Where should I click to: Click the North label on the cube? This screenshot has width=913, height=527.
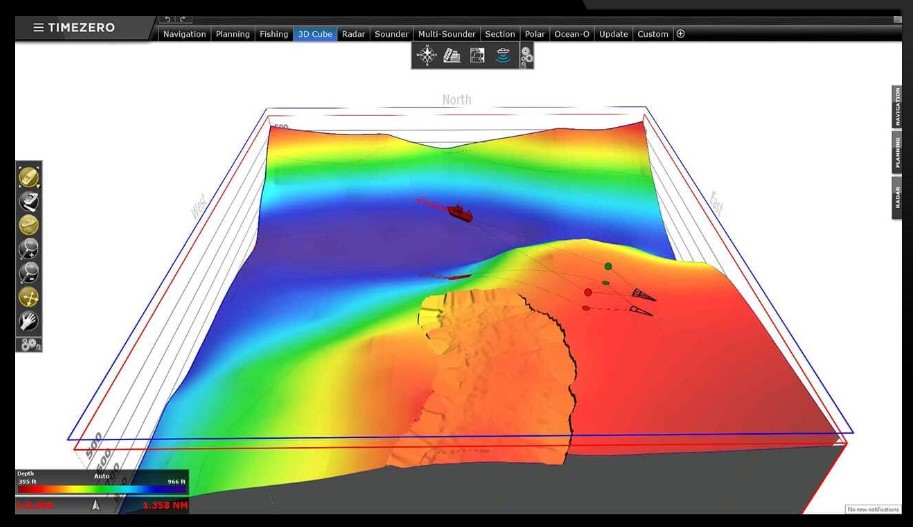(456, 100)
